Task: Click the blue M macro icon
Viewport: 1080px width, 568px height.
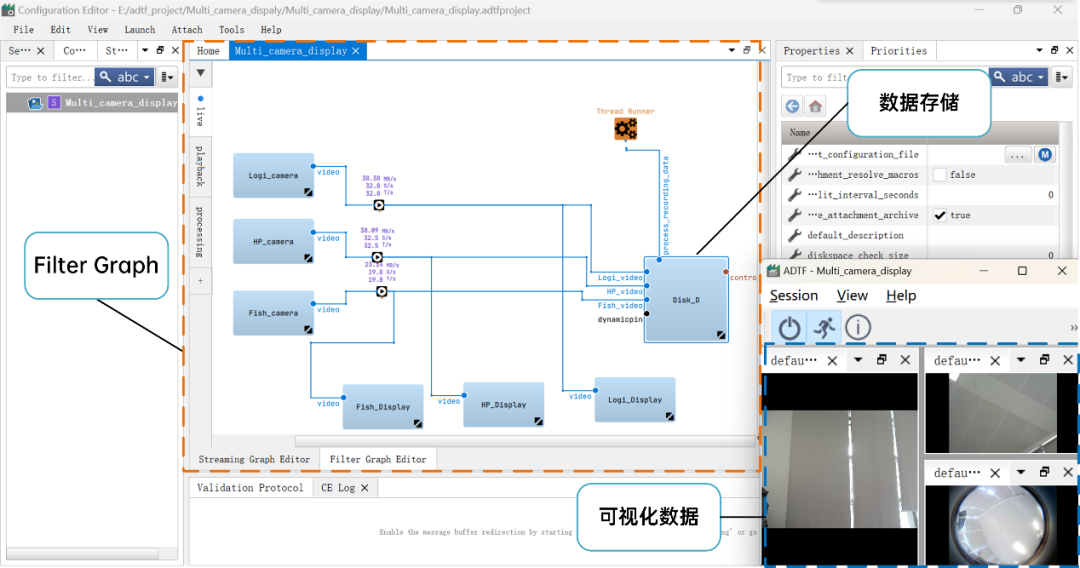Action: tap(1045, 155)
